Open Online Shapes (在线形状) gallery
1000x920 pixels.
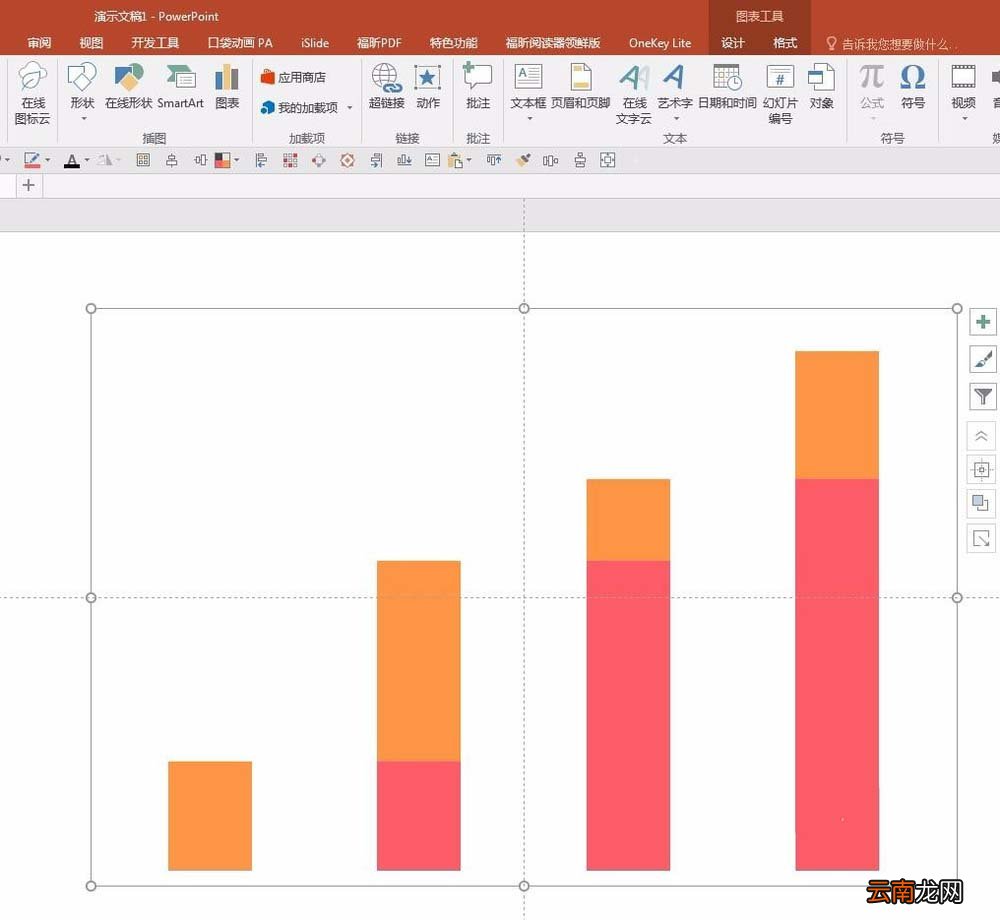coord(129,85)
